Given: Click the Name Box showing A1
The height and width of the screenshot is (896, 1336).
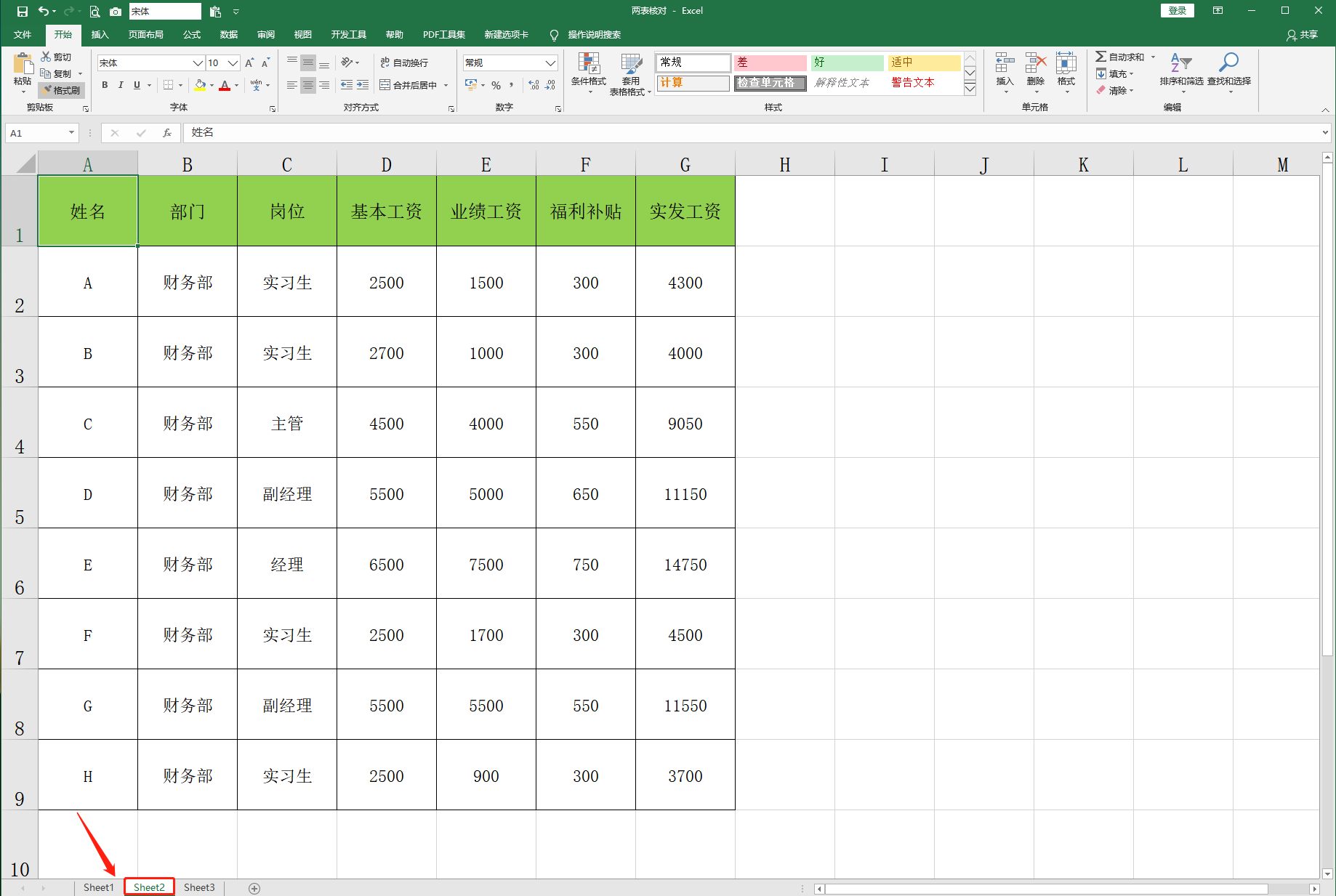Looking at the screenshot, I should click(41, 133).
